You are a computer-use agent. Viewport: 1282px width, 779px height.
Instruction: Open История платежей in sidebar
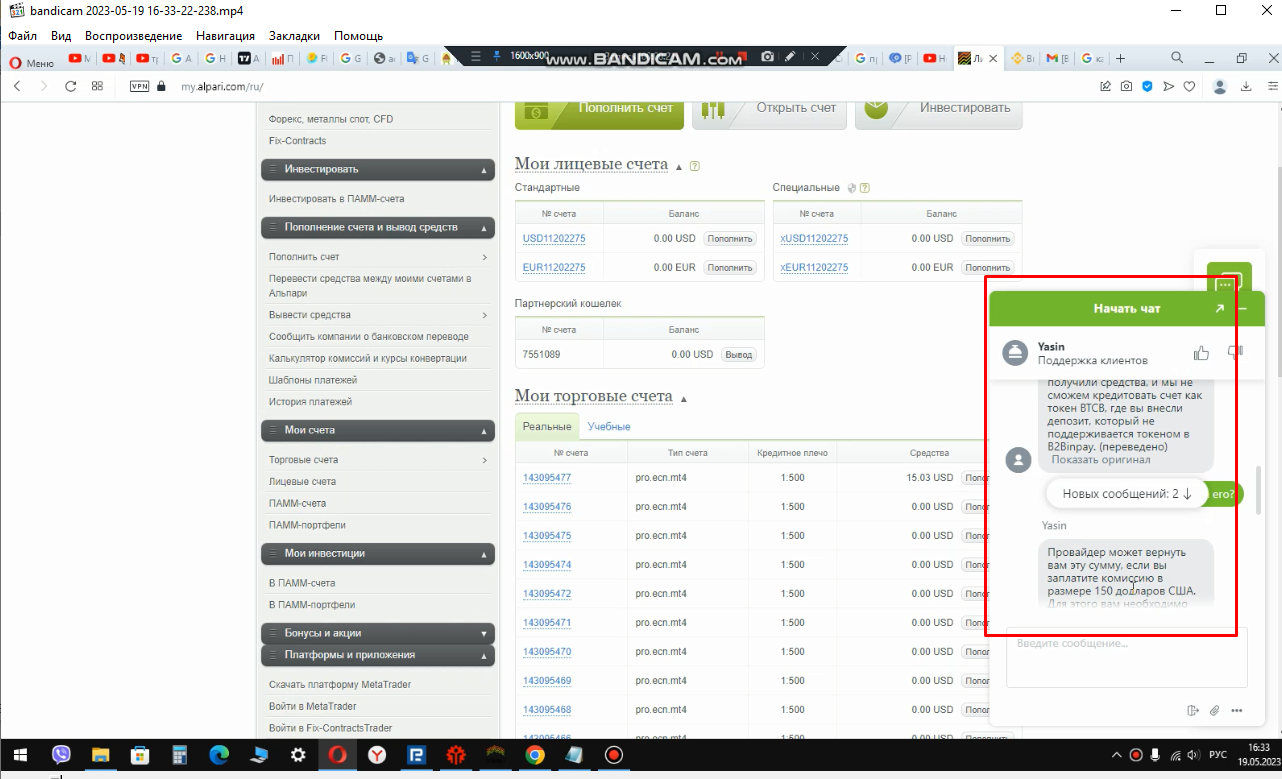click(310, 402)
